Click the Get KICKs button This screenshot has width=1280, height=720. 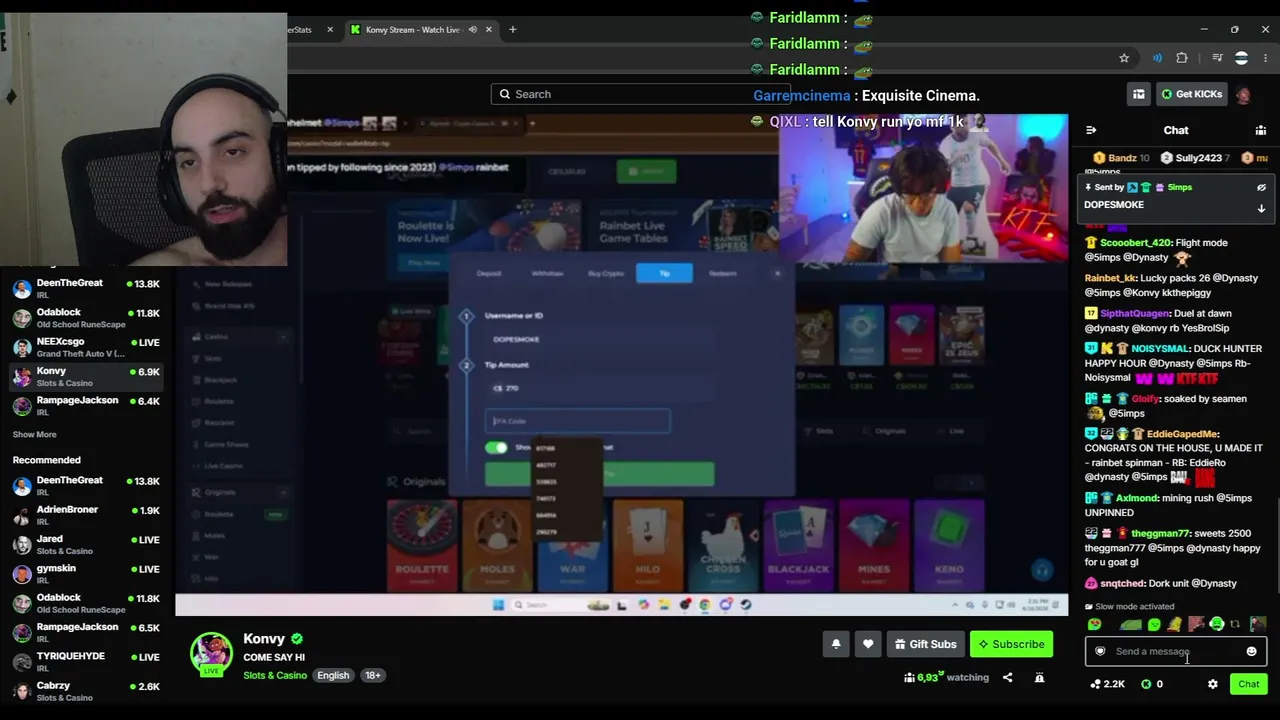pos(1191,94)
